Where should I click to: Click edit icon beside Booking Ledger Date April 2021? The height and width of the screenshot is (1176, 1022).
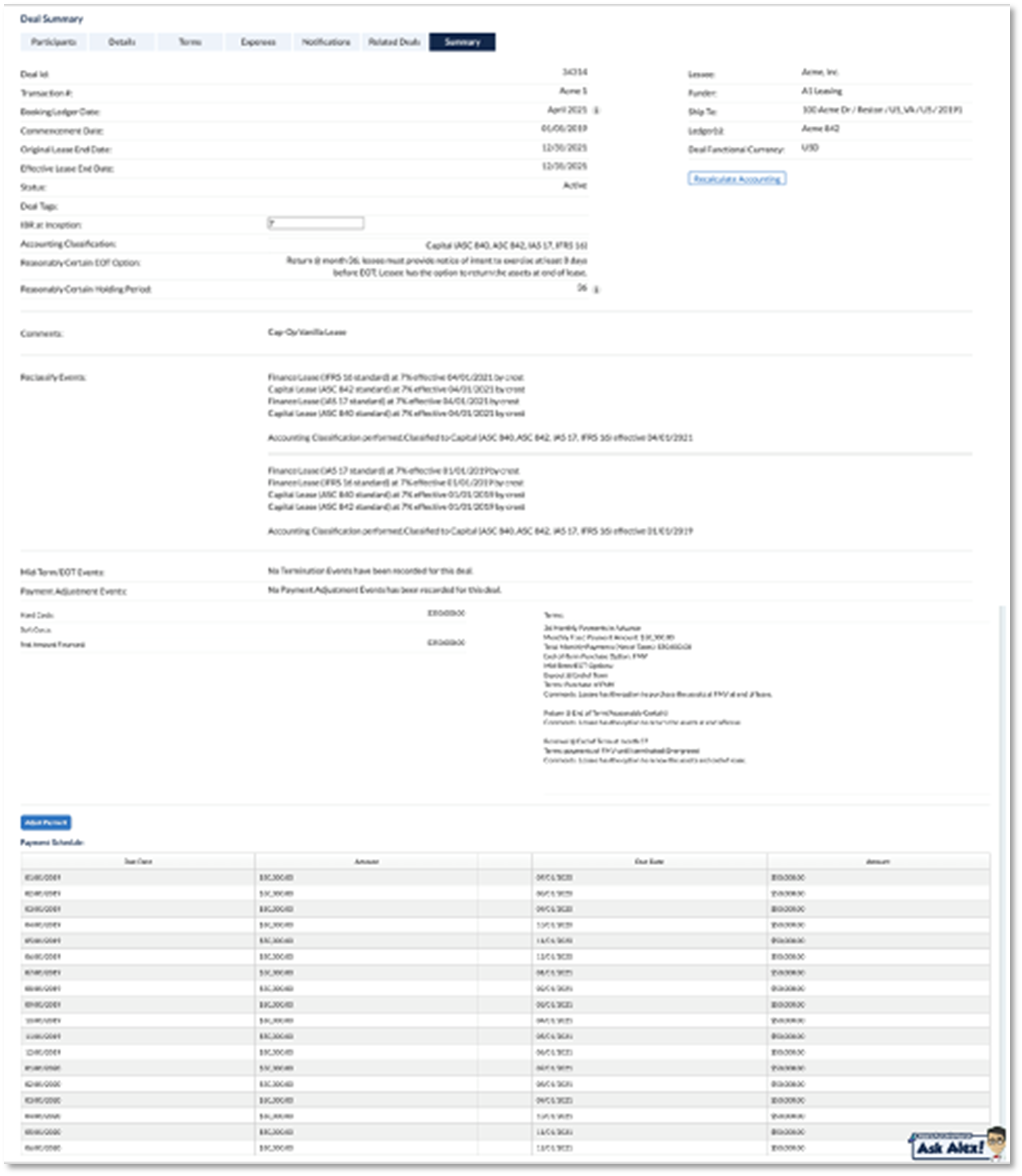597,110
